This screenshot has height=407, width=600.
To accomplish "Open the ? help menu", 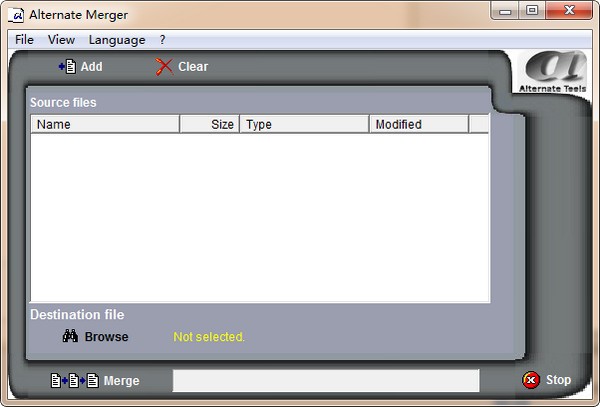I will [162, 40].
